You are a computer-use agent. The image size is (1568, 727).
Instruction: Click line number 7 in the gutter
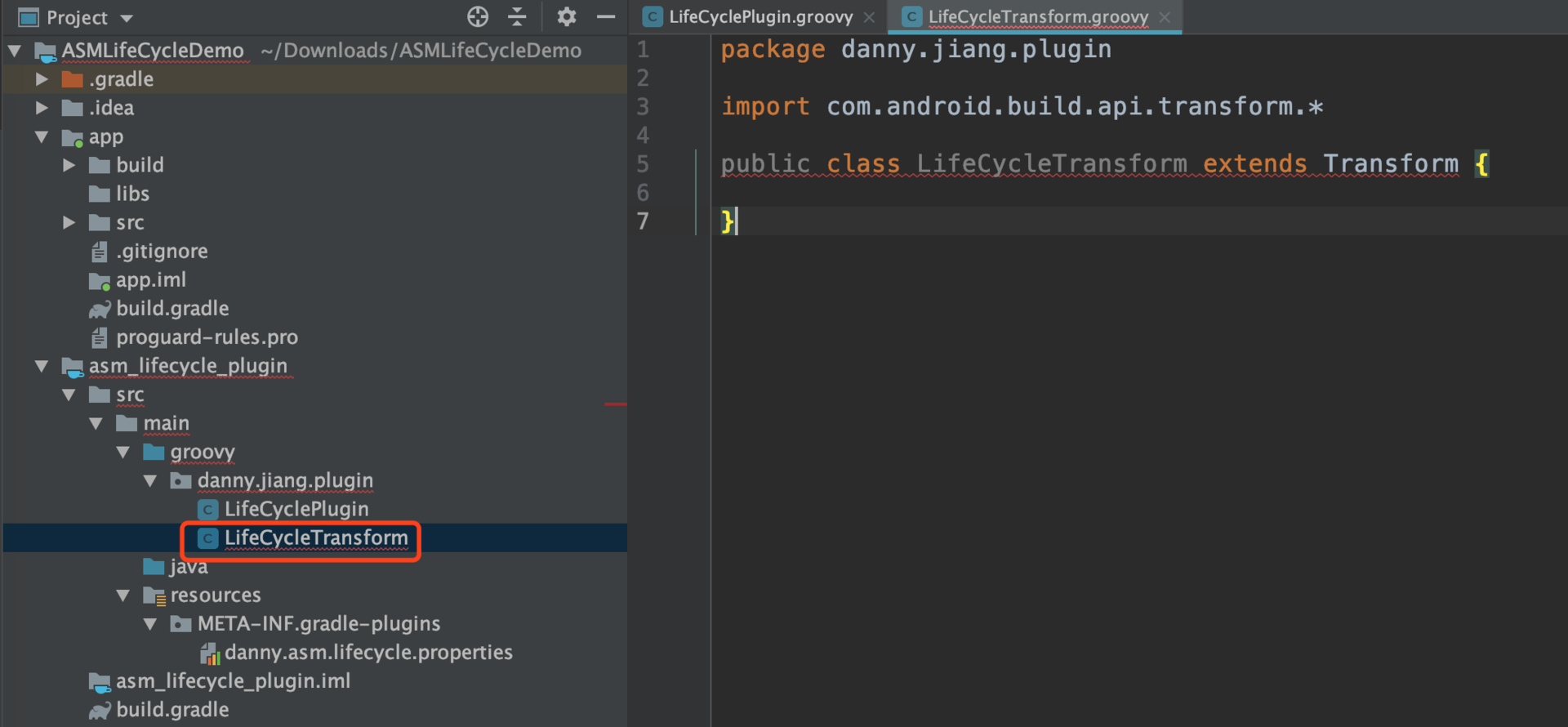click(643, 221)
